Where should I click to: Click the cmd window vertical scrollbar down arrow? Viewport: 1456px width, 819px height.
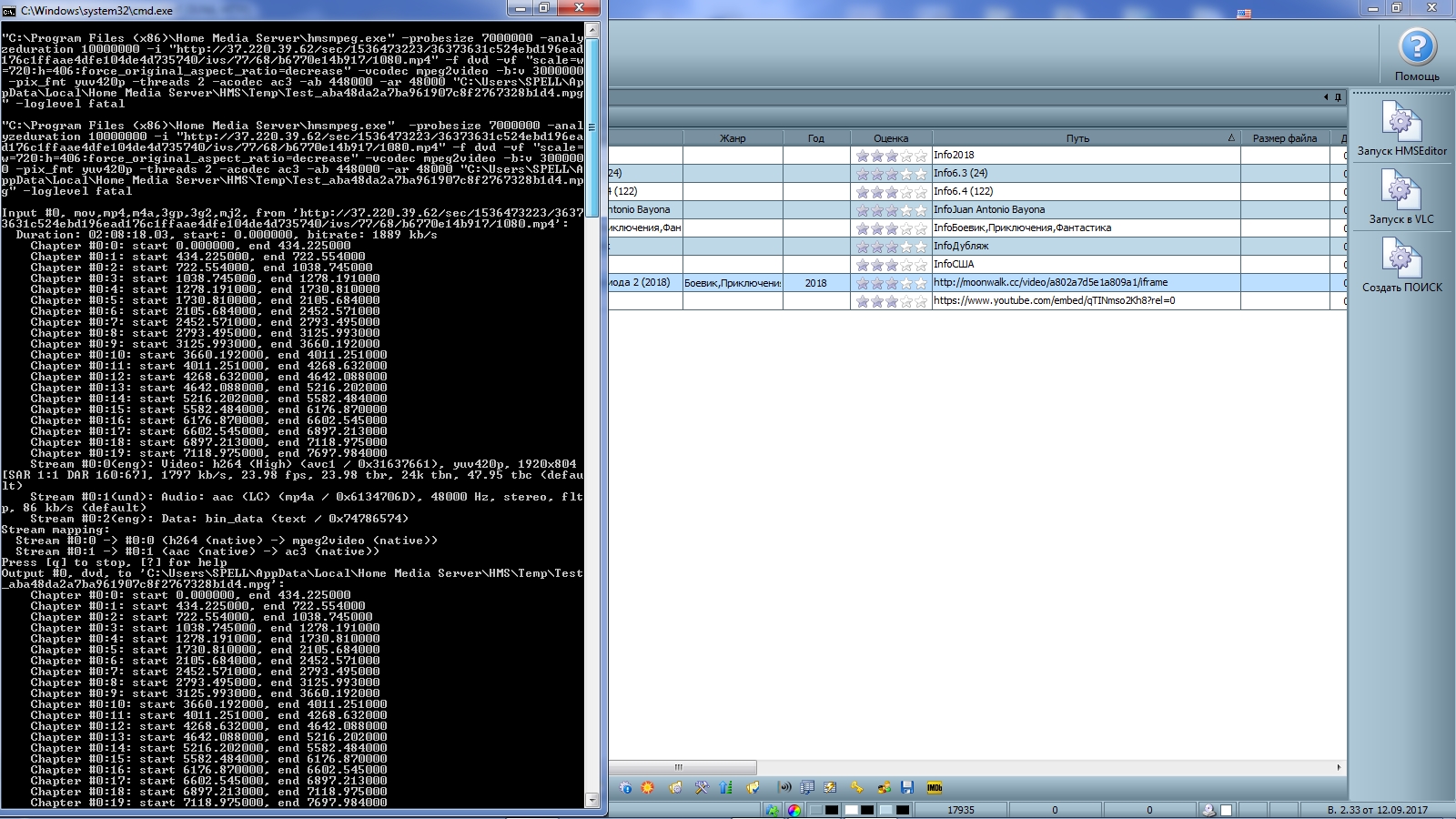tap(592, 800)
